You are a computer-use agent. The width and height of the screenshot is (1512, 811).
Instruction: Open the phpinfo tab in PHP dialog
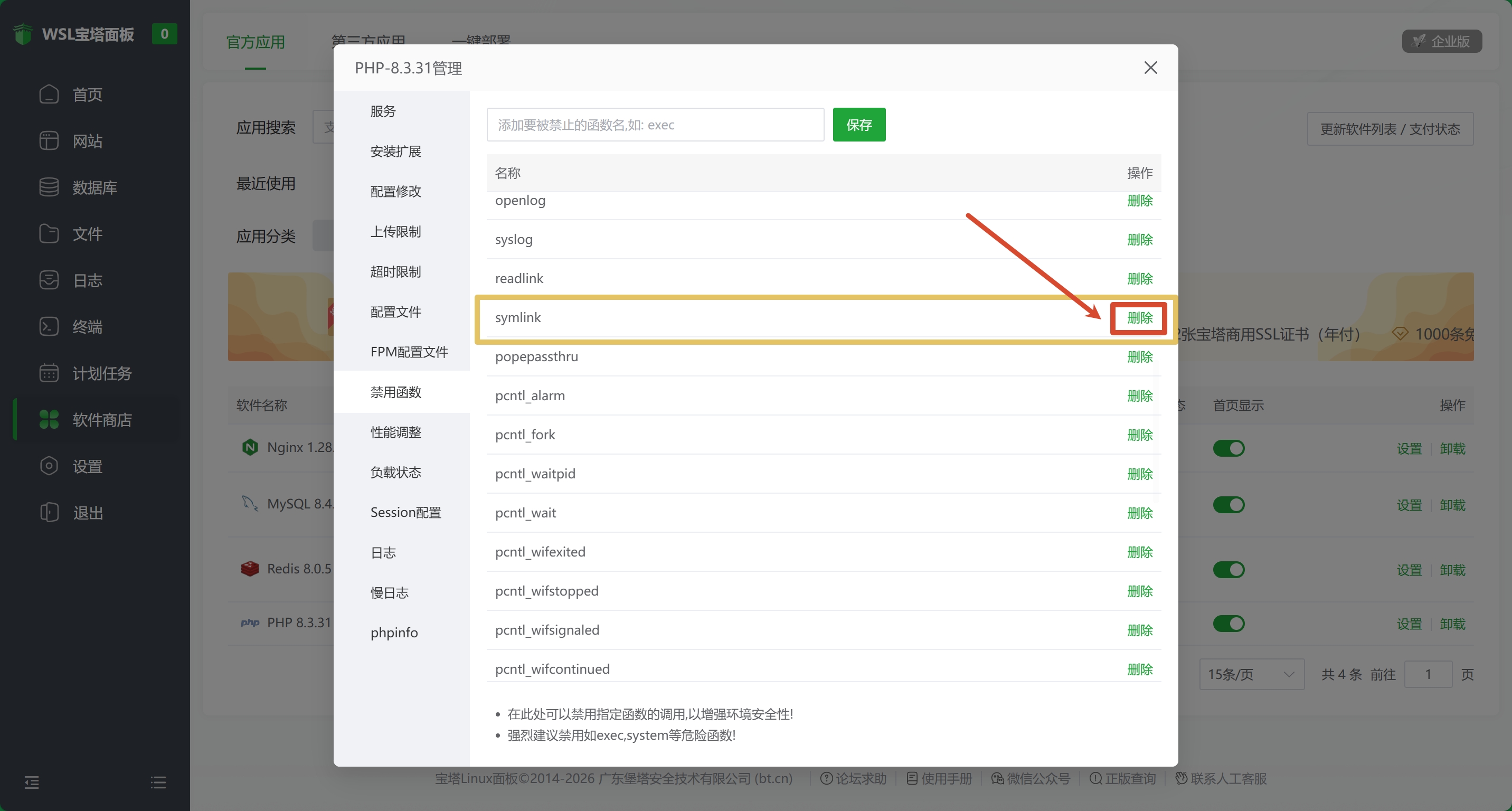point(401,633)
